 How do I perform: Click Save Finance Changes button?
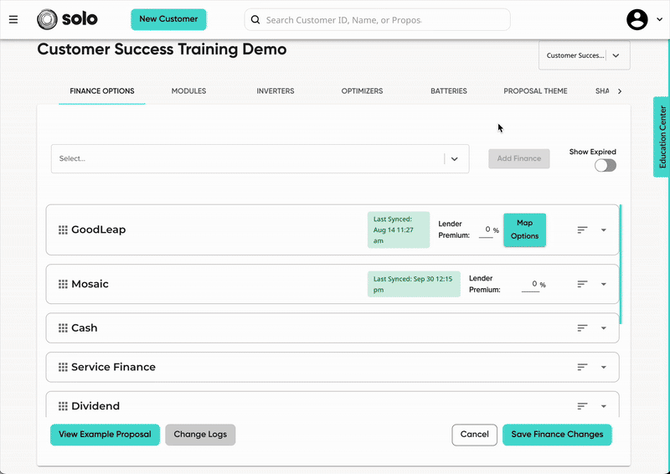tap(557, 435)
